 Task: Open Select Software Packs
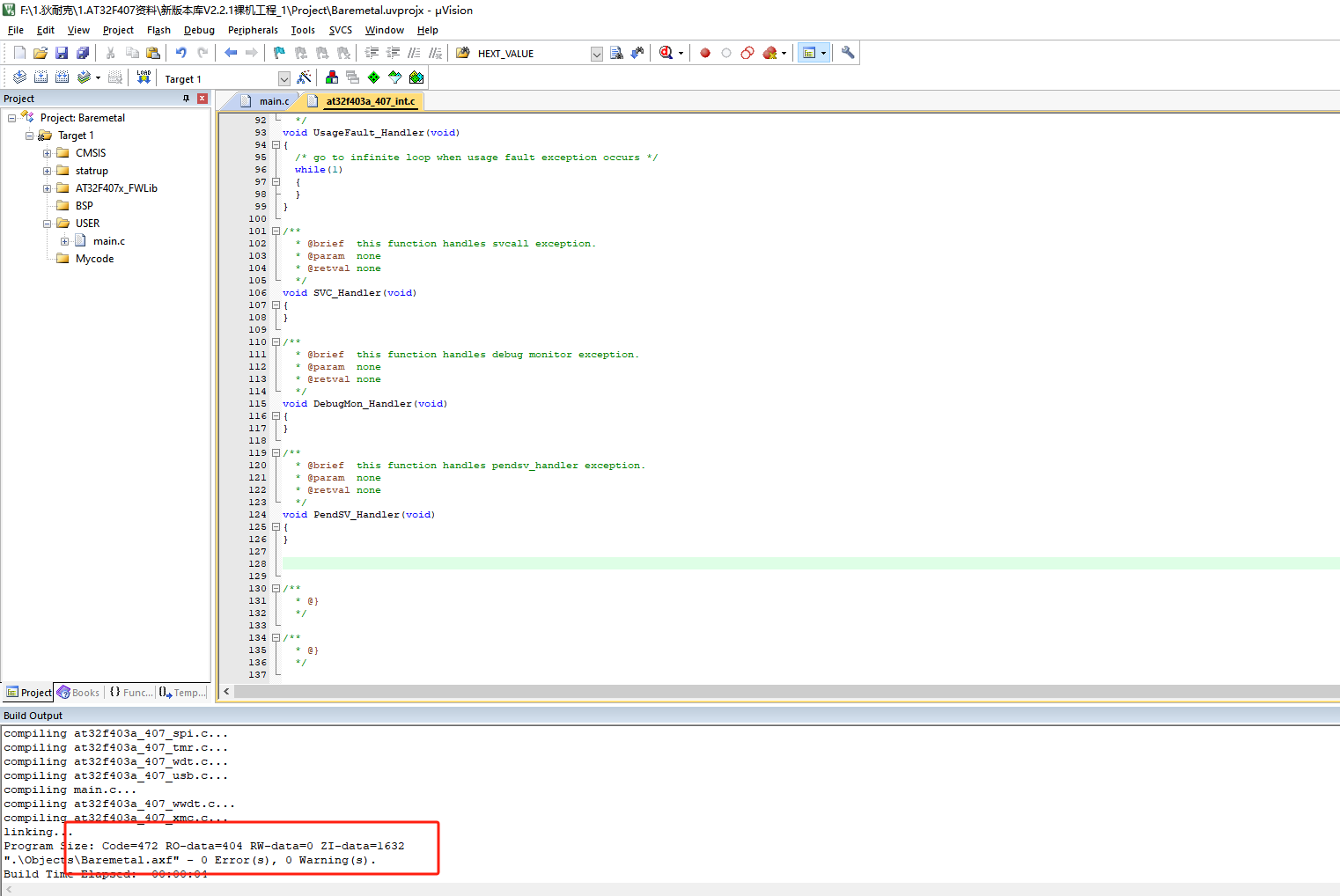[x=395, y=77]
